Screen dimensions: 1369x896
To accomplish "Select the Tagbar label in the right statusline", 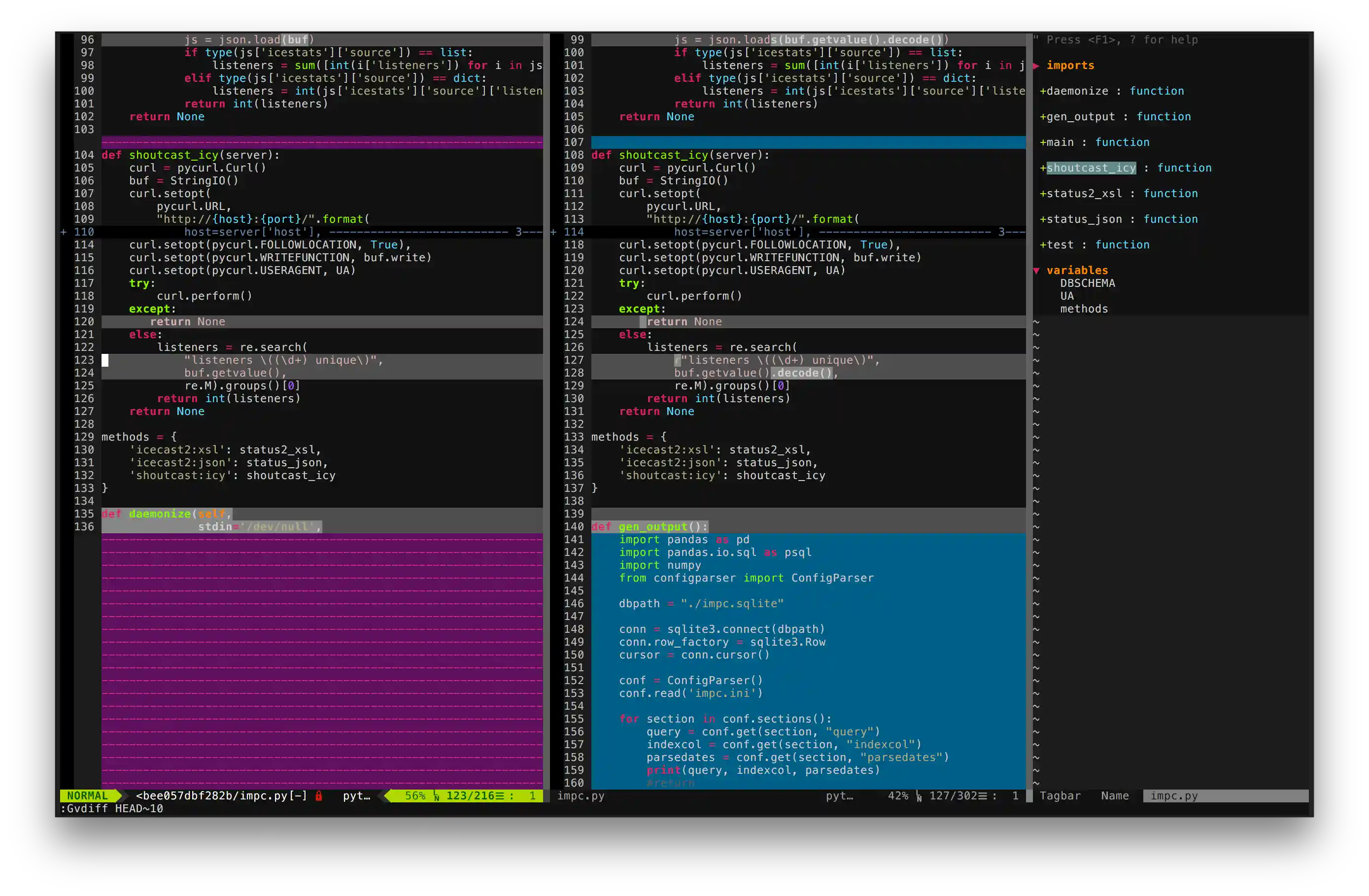I will (x=1060, y=796).
